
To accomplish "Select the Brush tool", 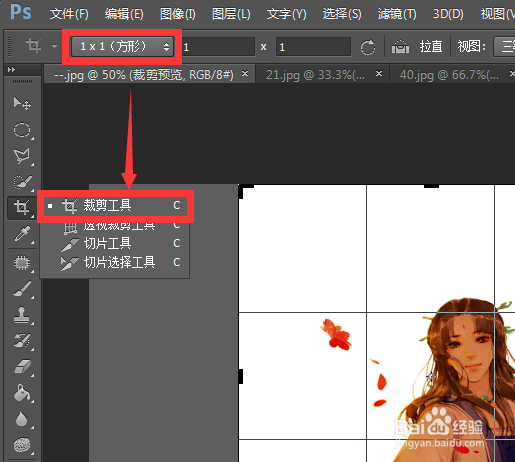I will point(22,289).
